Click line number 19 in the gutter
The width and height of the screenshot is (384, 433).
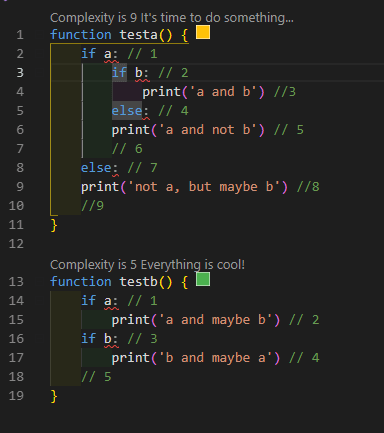pos(16,396)
